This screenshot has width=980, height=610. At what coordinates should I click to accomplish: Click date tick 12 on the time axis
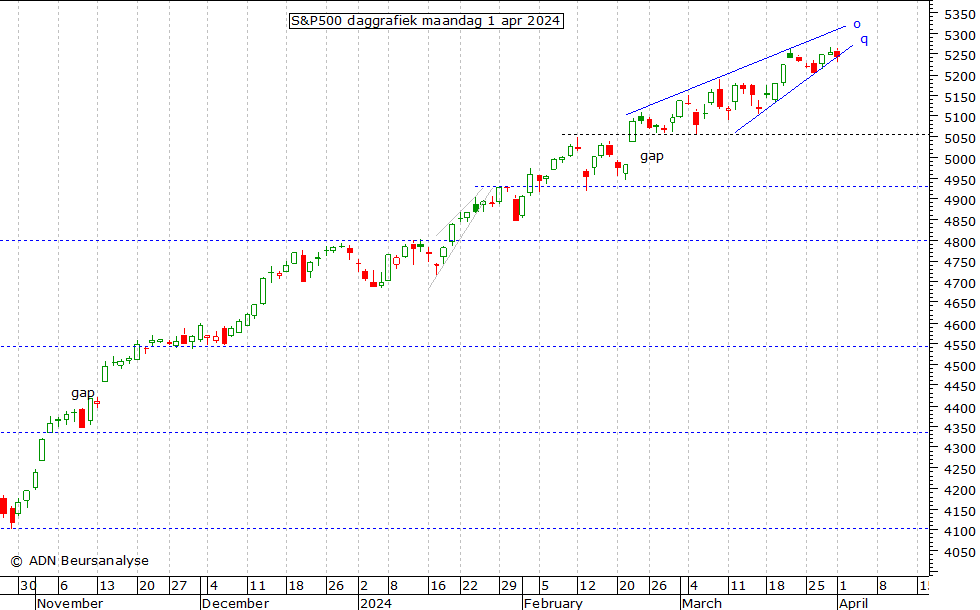coord(587,587)
